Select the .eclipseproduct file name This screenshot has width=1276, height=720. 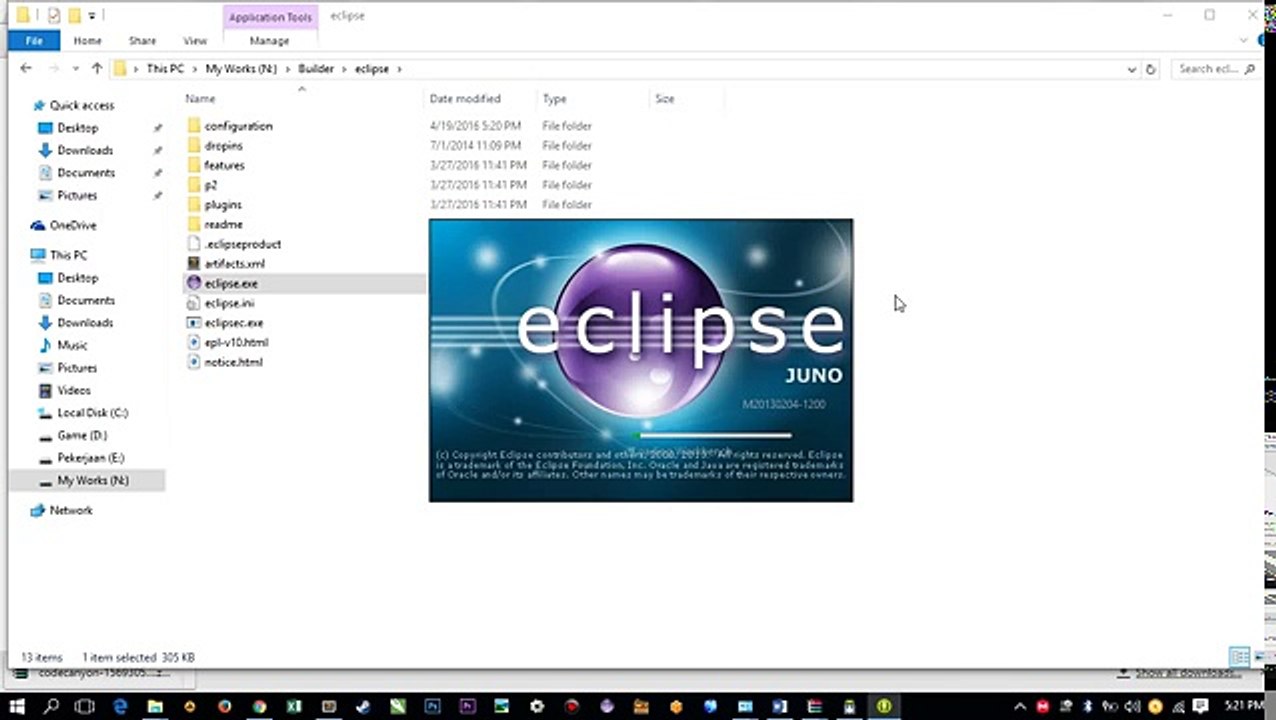pyautogui.click(x=243, y=244)
